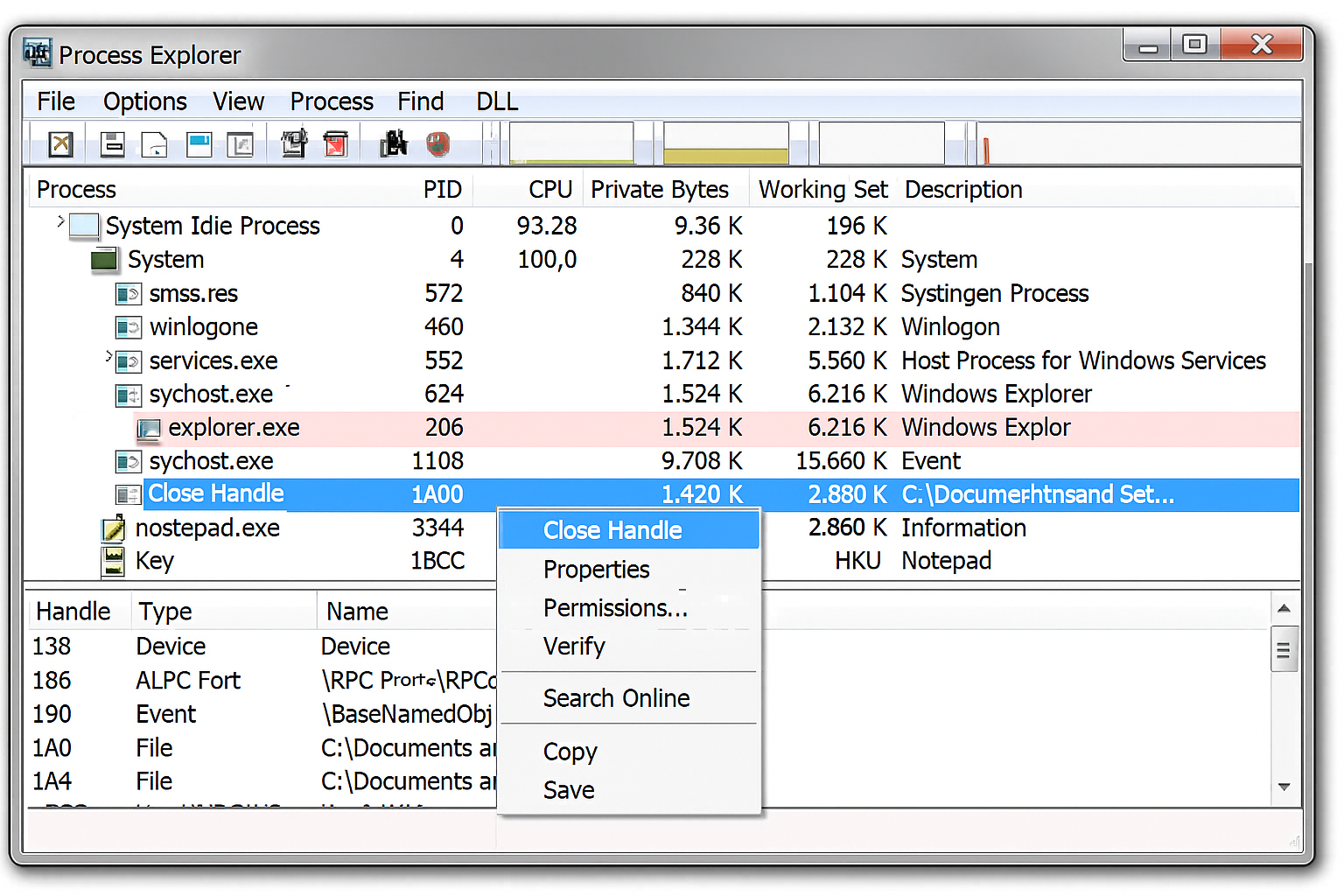The image size is (1344, 896).
Task: Choose Permissions... in the context menu
Action: [x=628, y=608]
